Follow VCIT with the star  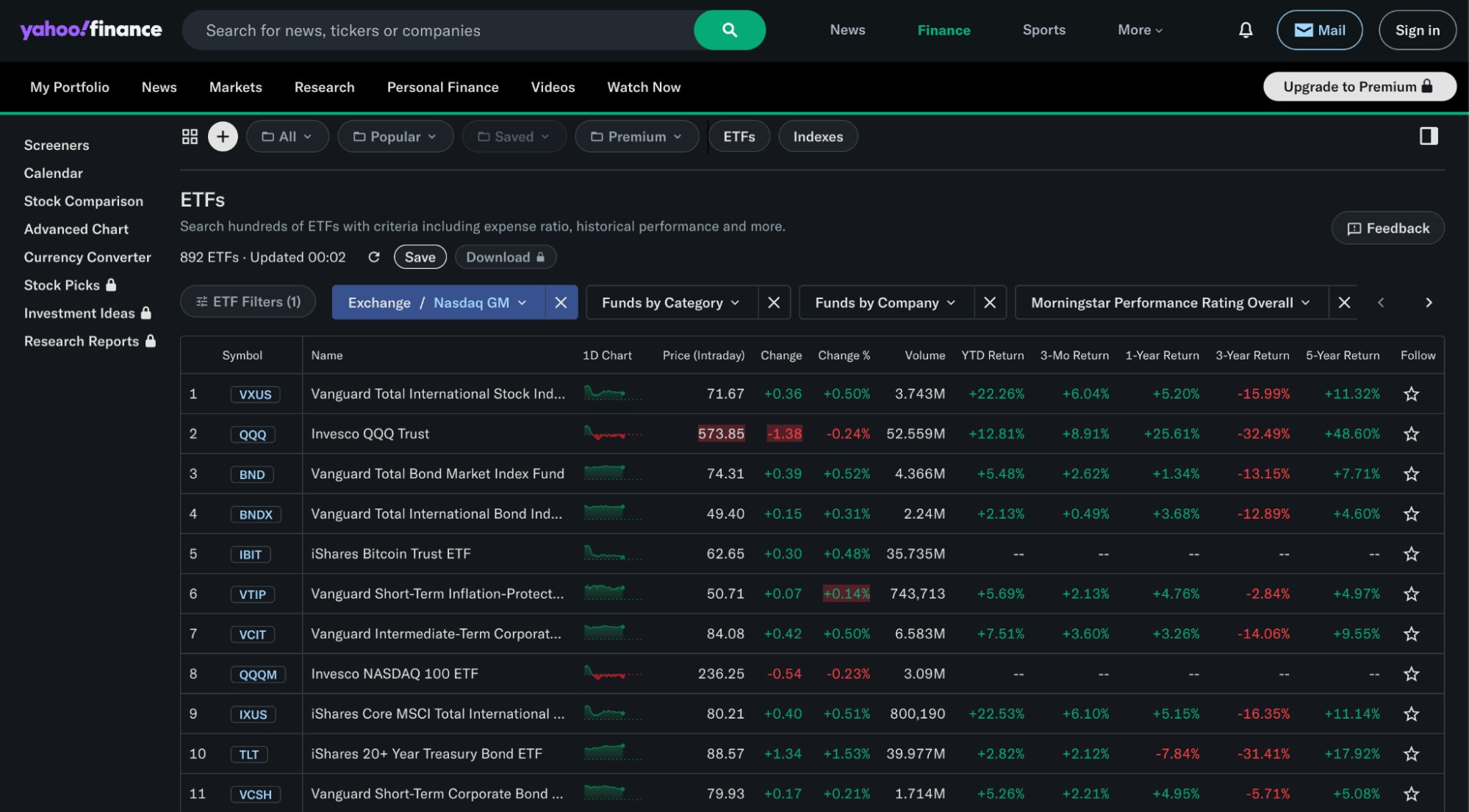pos(1411,633)
